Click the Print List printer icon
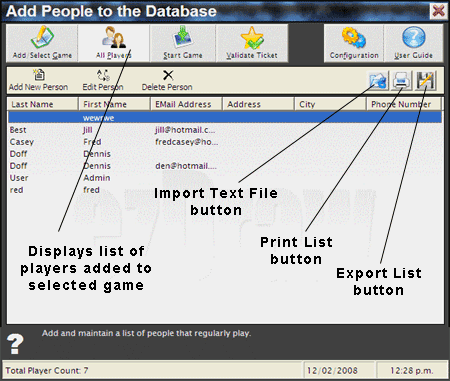Image resolution: width=450 pixels, height=381 pixels. 402,81
